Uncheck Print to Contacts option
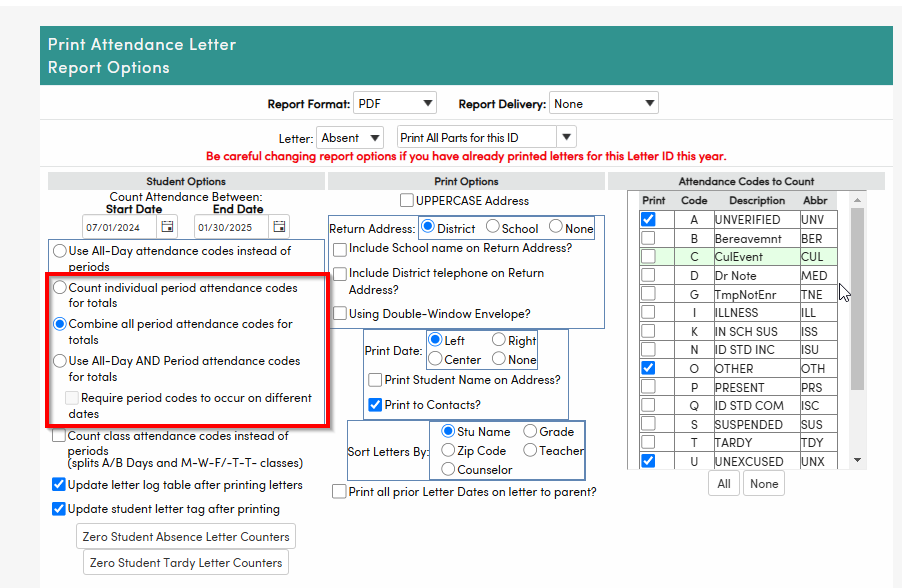This screenshot has height=588, width=902. [x=375, y=404]
